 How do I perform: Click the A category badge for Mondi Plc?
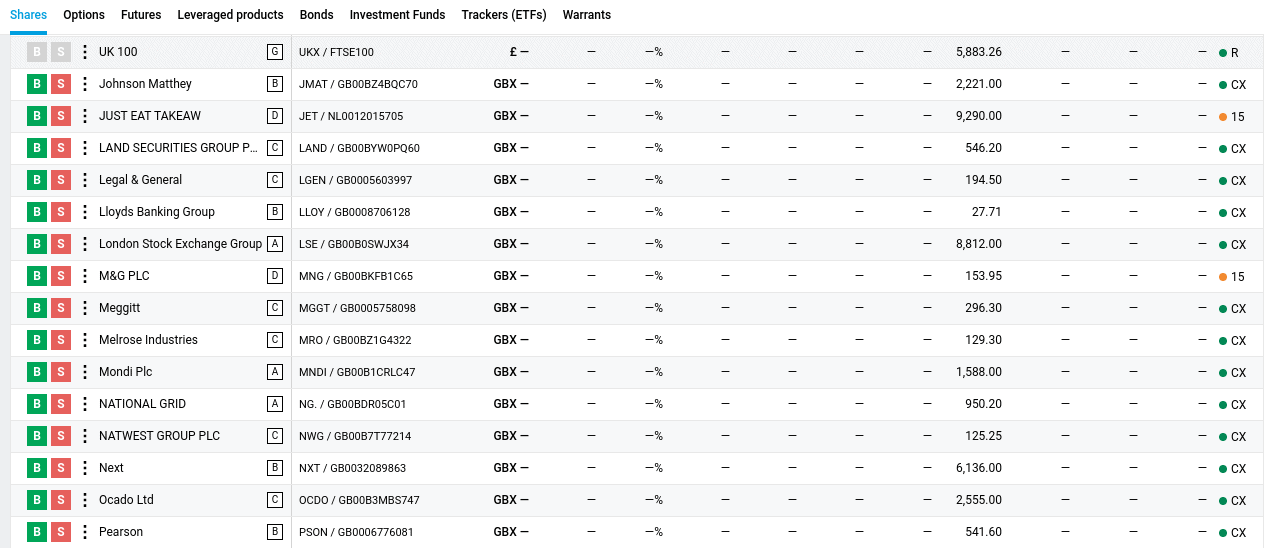pos(275,372)
